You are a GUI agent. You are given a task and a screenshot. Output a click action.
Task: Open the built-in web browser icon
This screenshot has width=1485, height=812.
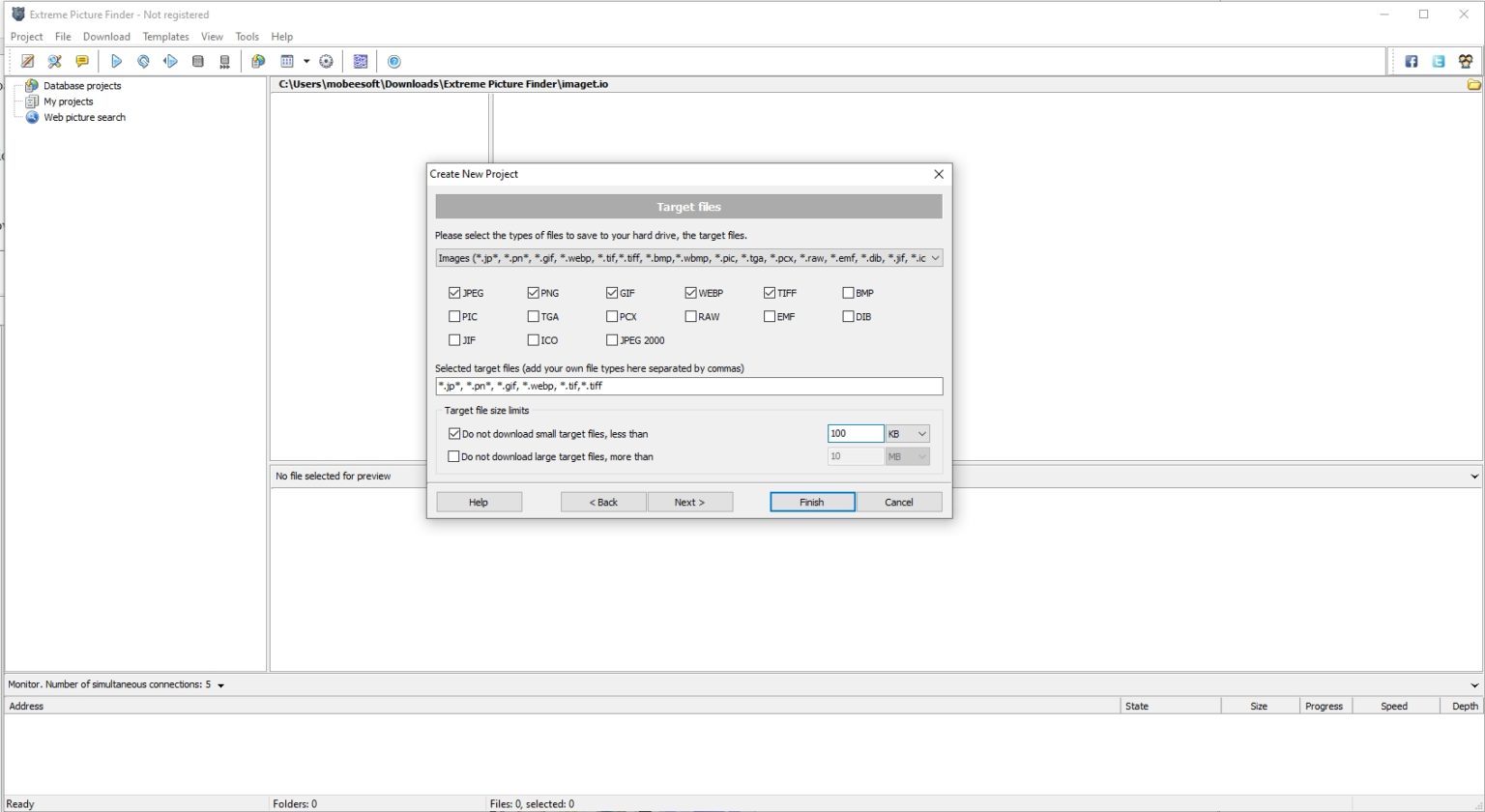[x=259, y=61]
